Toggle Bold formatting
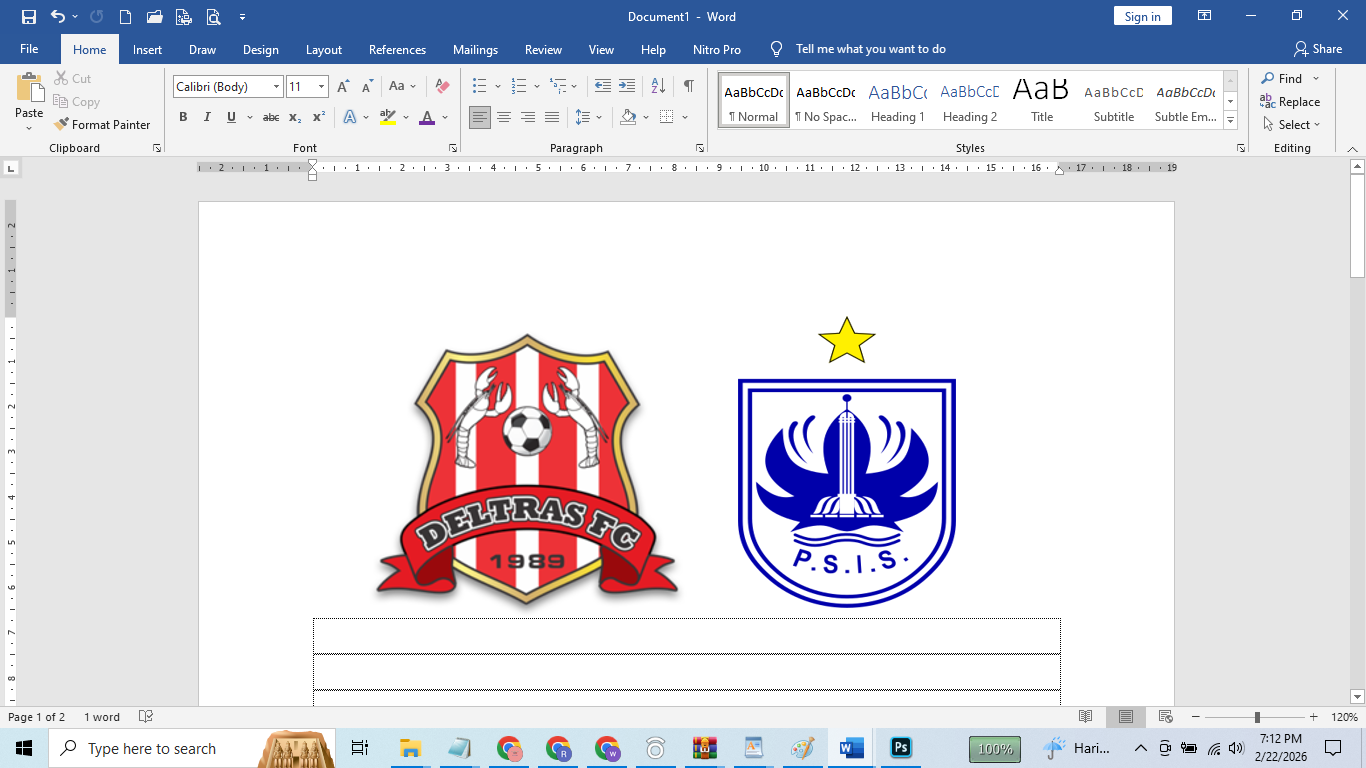This screenshot has height=768, width=1366. click(x=183, y=117)
